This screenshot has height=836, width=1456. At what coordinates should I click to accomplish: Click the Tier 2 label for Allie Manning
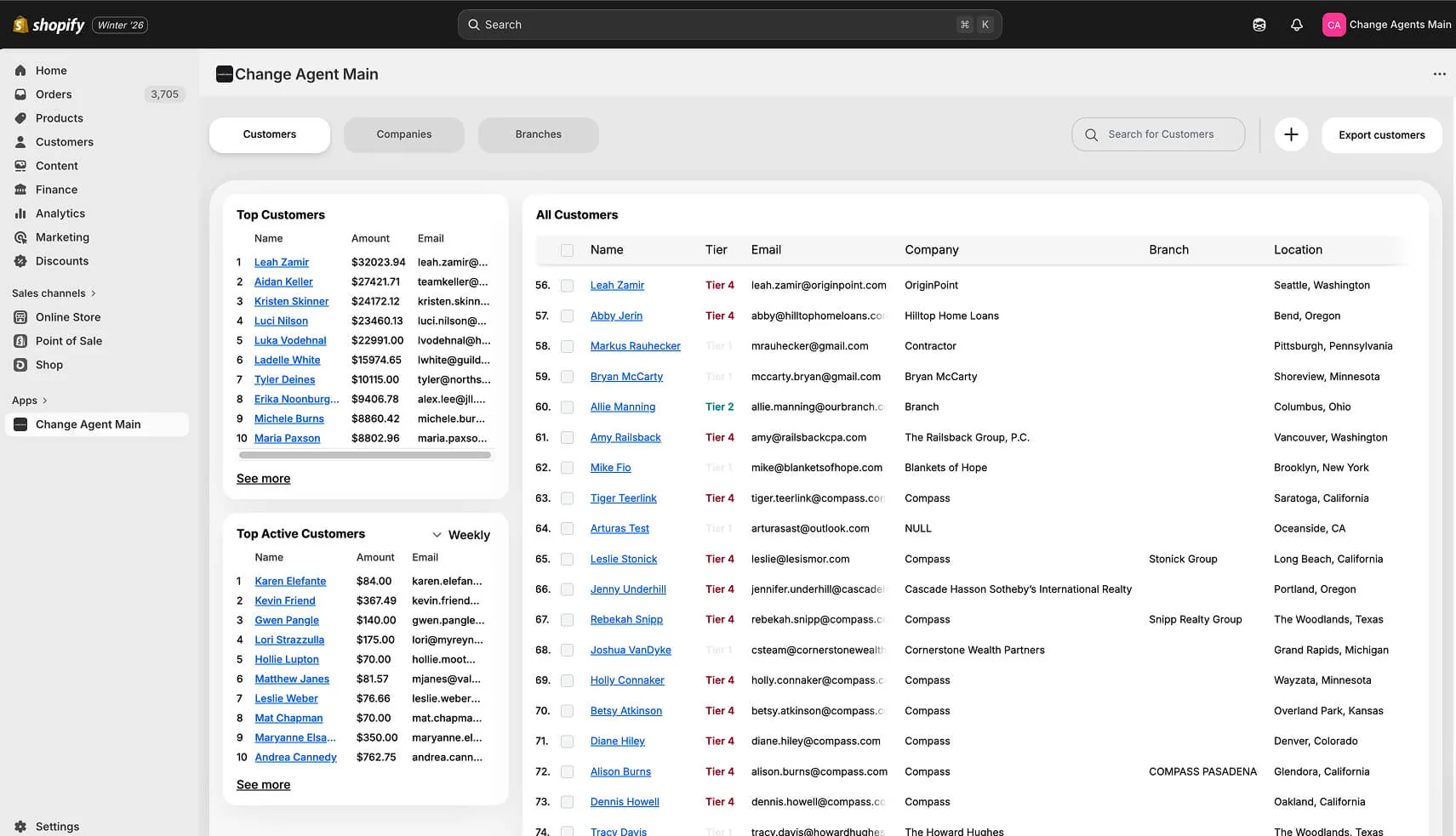[x=719, y=407]
